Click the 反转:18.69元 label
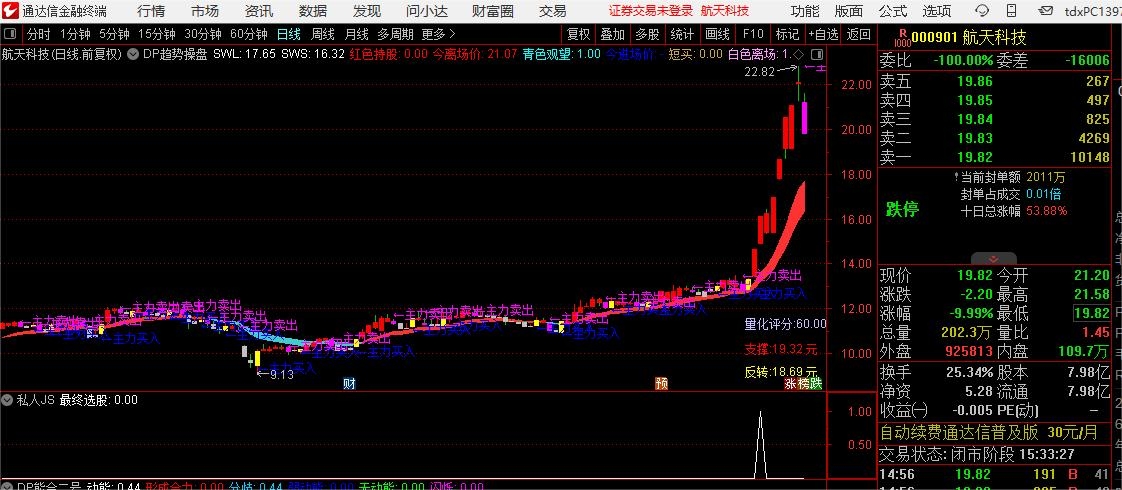Screen dimensions: 1122x490 pos(781,372)
